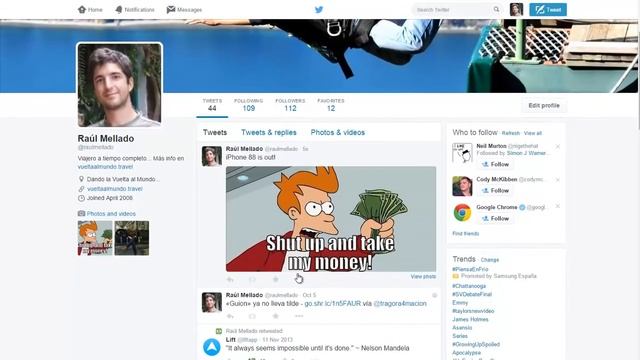Click avatar on the iPhone 88 tweet
The height and width of the screenshot is (360, 640).
point(212,156)
